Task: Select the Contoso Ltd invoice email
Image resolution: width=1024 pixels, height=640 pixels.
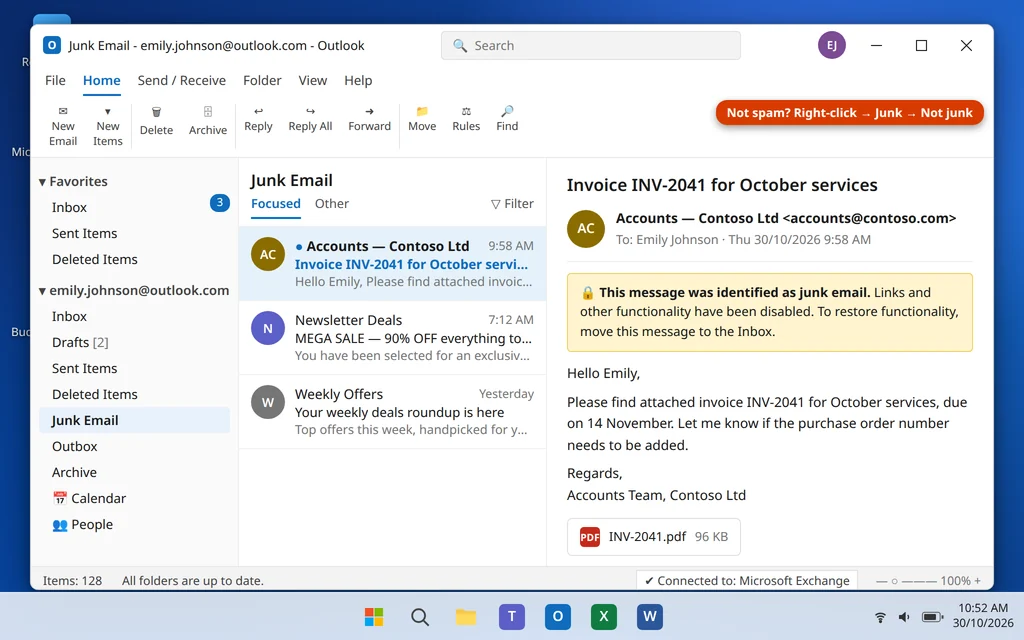Action: [x=392, y=264]
